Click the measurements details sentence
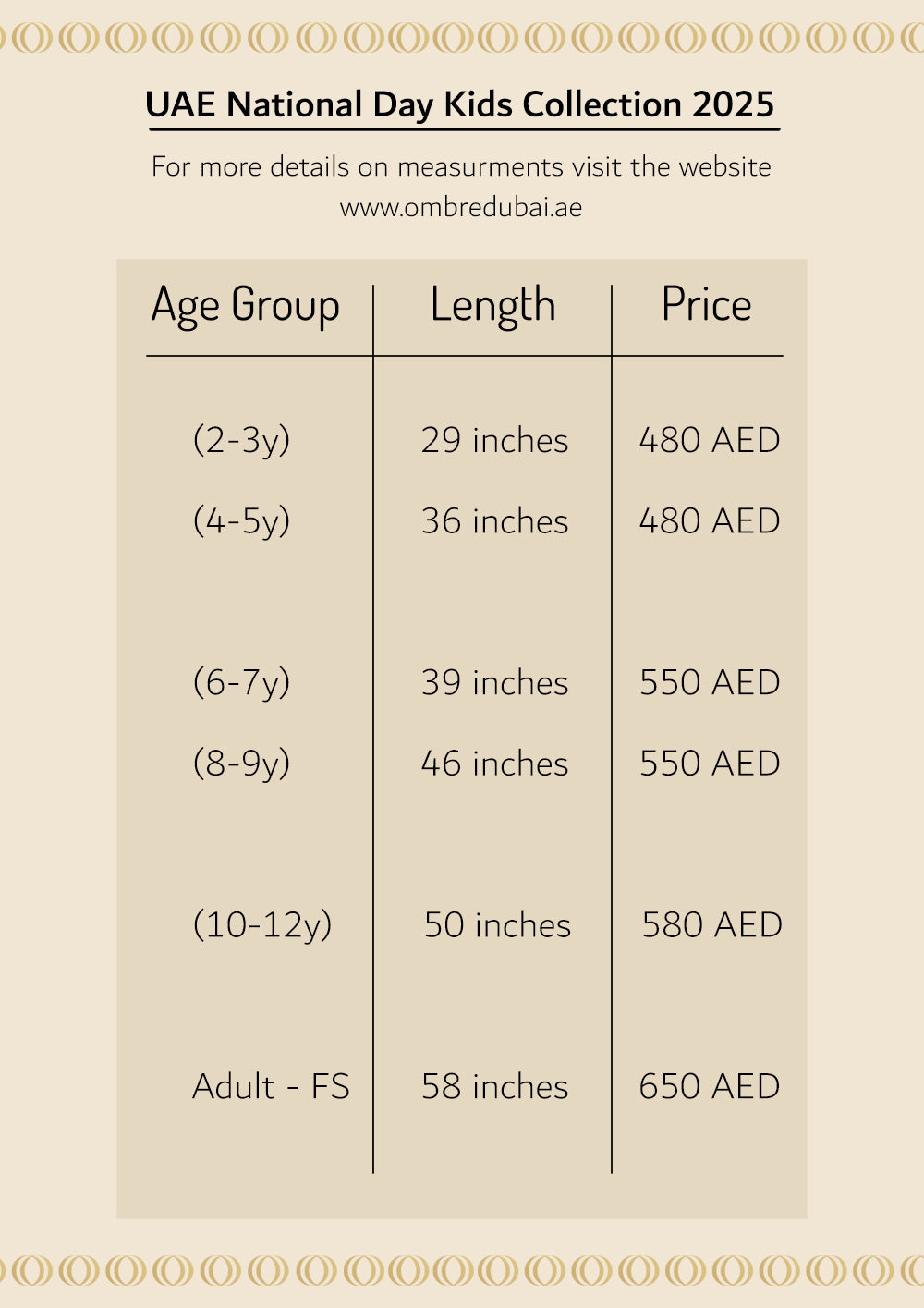 point(461,166)
